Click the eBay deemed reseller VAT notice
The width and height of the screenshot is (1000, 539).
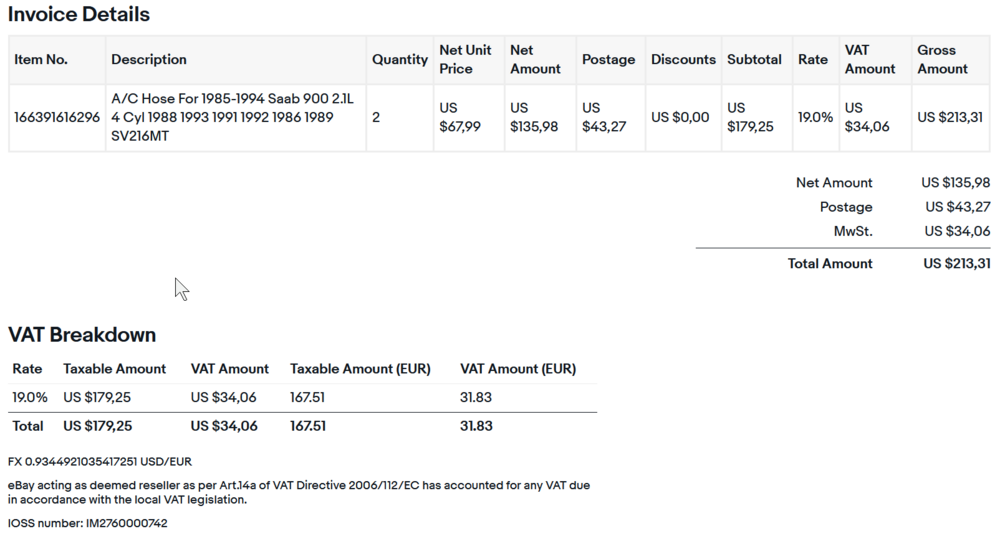pyautogui.click(x=299, y=492)
